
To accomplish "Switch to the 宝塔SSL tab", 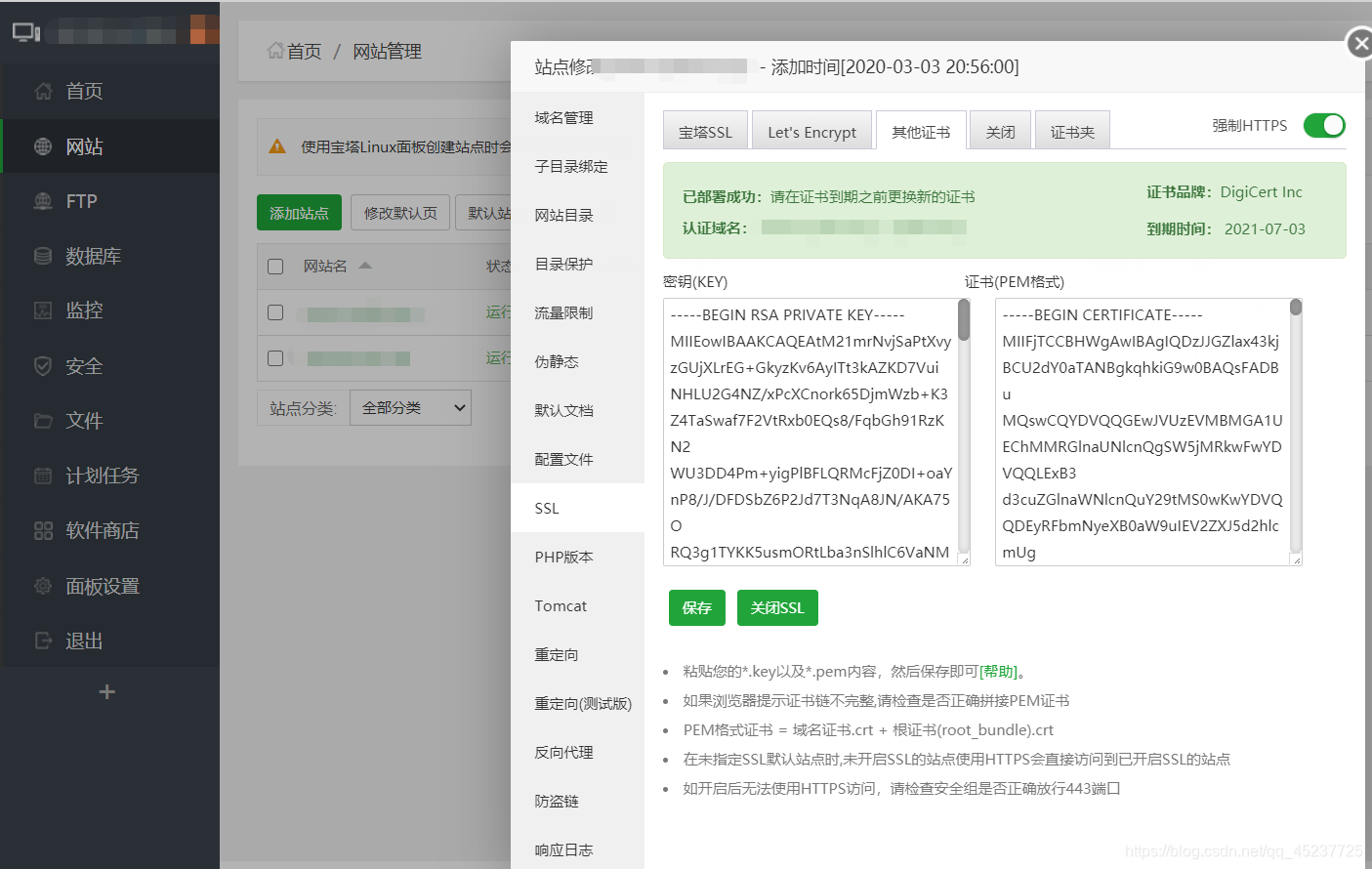I will 705,131.
